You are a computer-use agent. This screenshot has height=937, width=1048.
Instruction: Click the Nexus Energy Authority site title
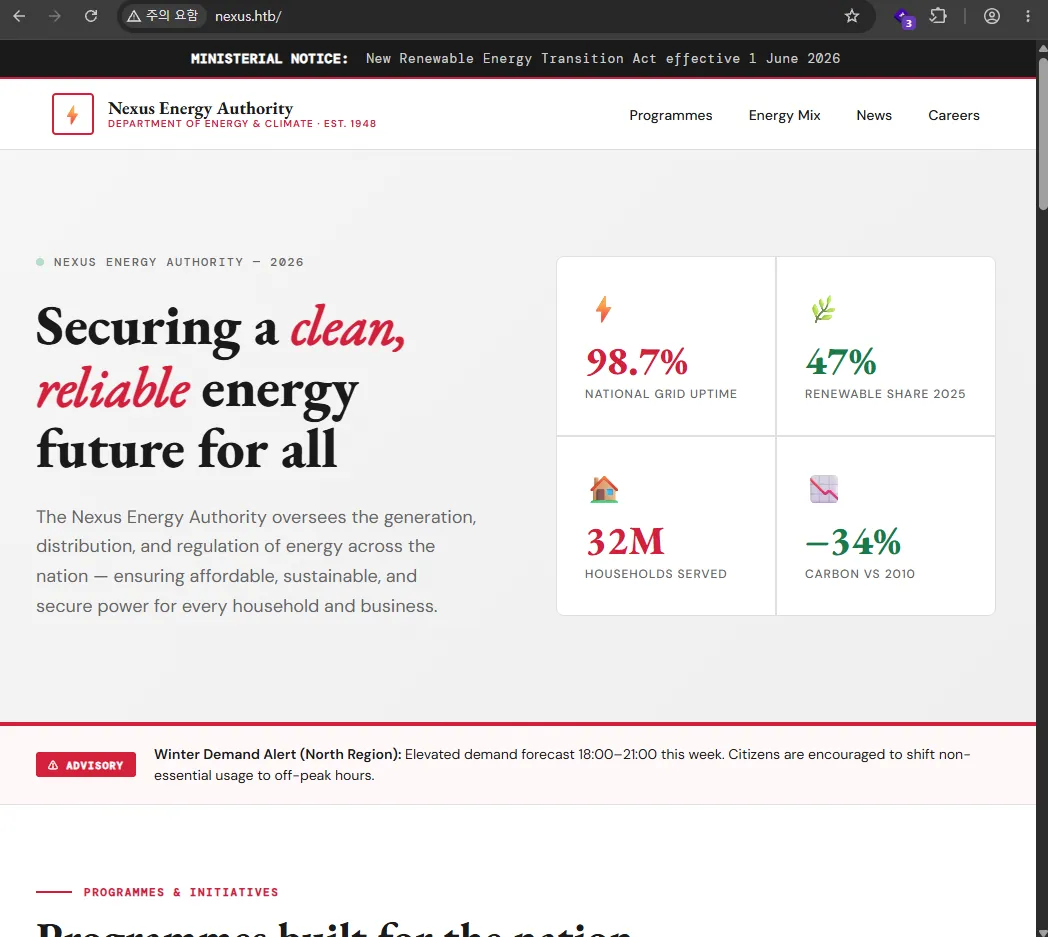click(201, 108)
